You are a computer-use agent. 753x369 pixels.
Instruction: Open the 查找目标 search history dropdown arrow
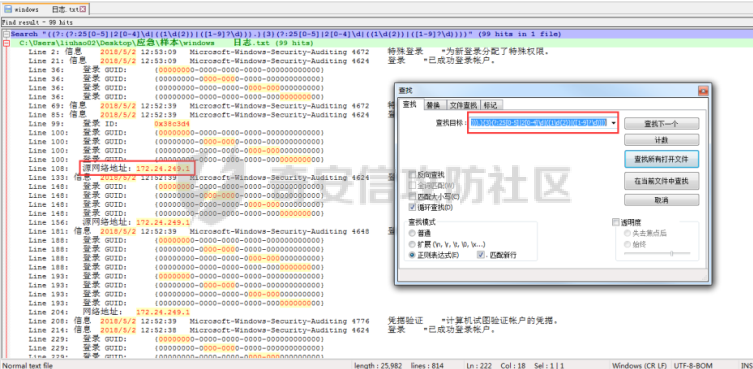click(x=613, y=123)
